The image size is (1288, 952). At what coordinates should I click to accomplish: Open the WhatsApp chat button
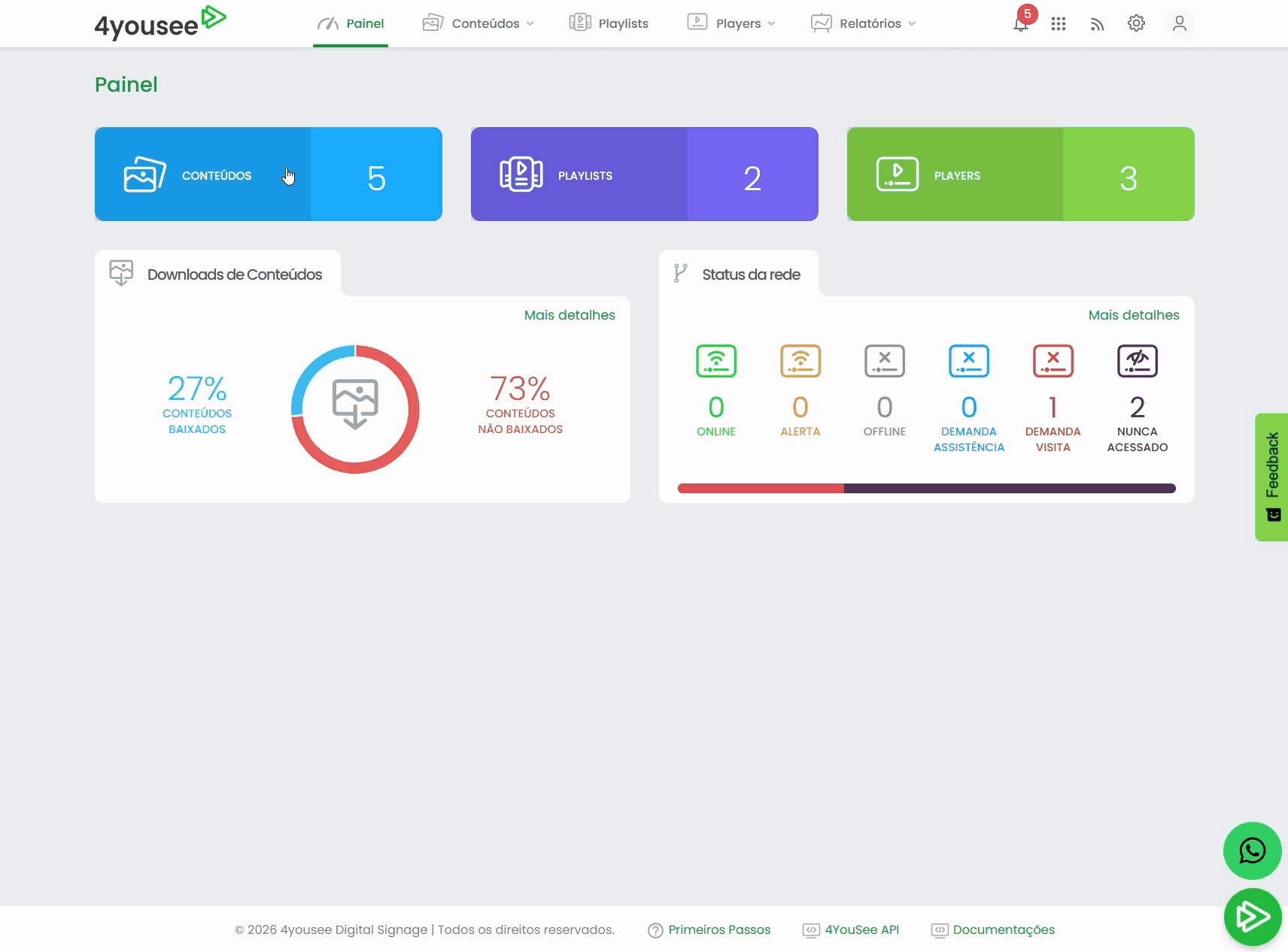(1253, 850)
